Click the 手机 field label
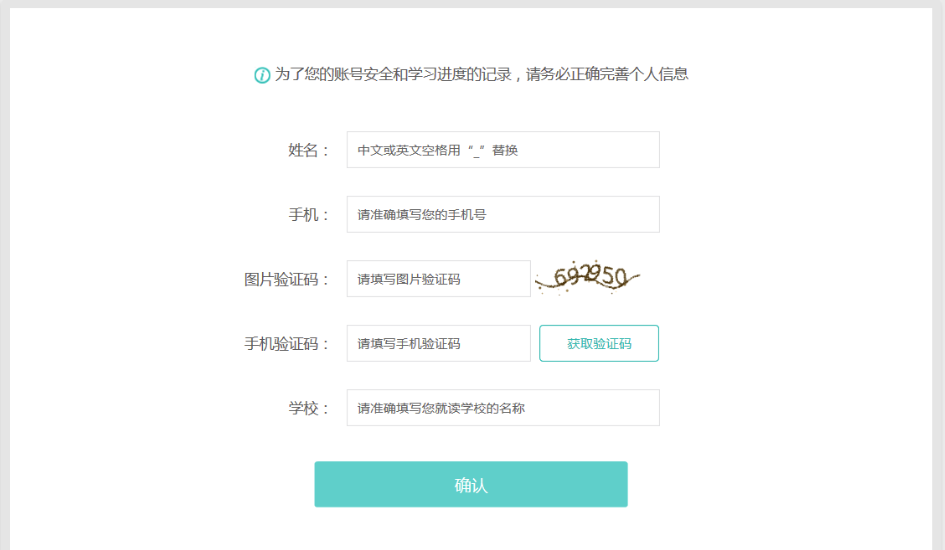This screenshot has width=945, height=550. 308,214
